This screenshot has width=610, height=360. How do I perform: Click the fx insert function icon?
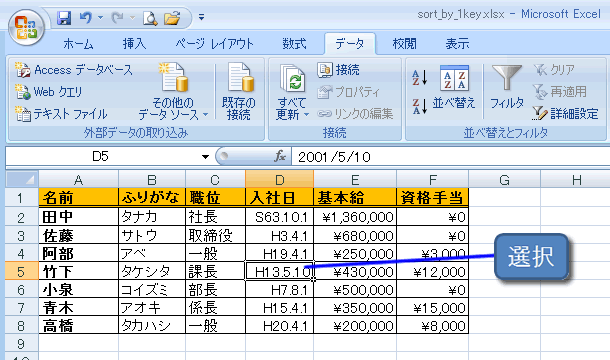coord(280,156)
